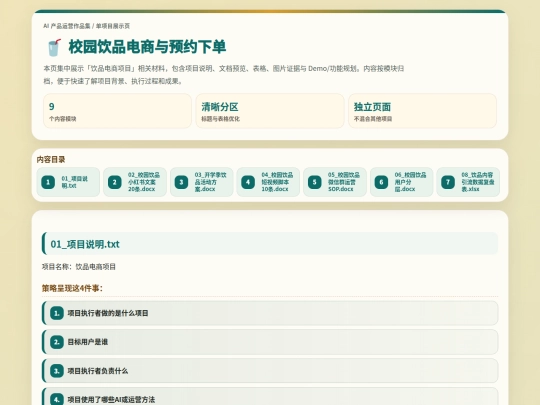The width and height of the screenshot is (540, 405).
Task: Open directory item 01_项目说明.txt
Action: tap(68, 182)
